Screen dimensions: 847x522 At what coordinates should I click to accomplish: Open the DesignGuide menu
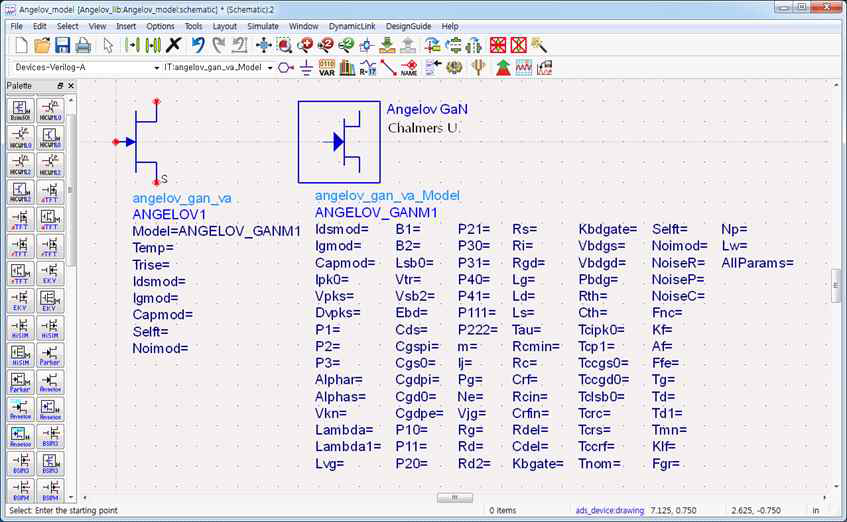pos(406,25)
